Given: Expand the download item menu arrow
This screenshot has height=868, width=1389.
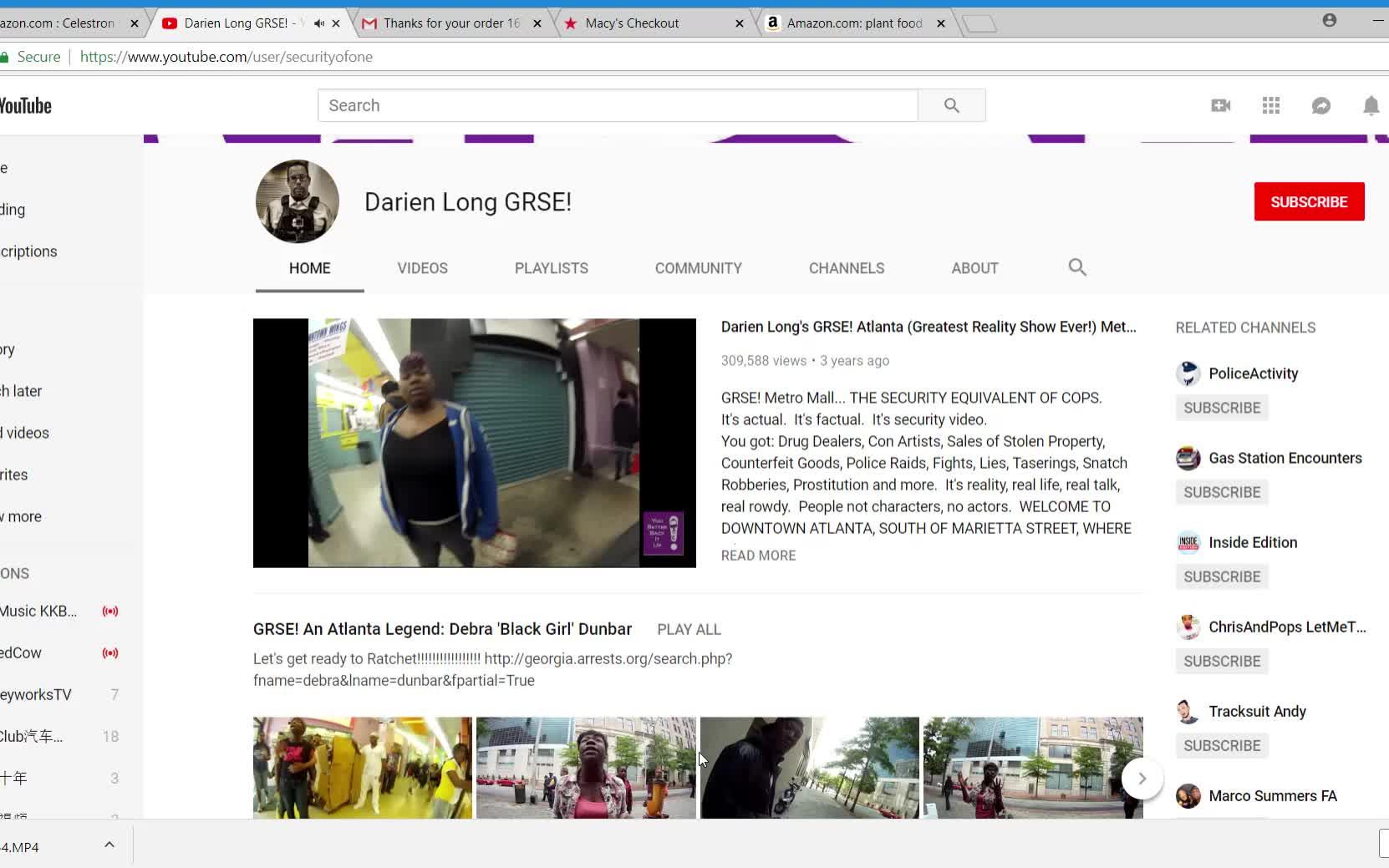Looking at the screenshot, I should (x=109, y=845).
